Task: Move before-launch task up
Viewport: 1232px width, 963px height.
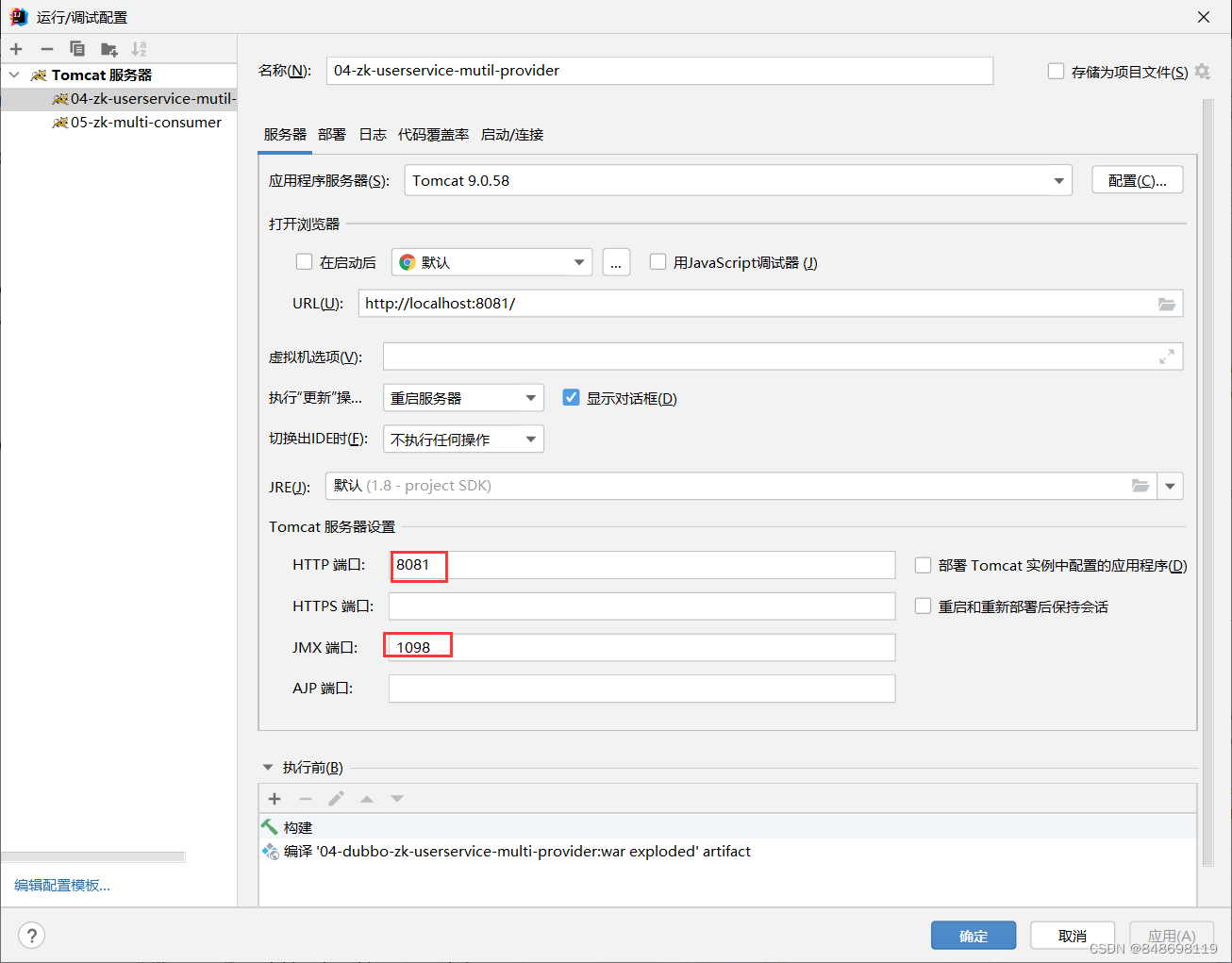Action: click(x=367, y=799)
